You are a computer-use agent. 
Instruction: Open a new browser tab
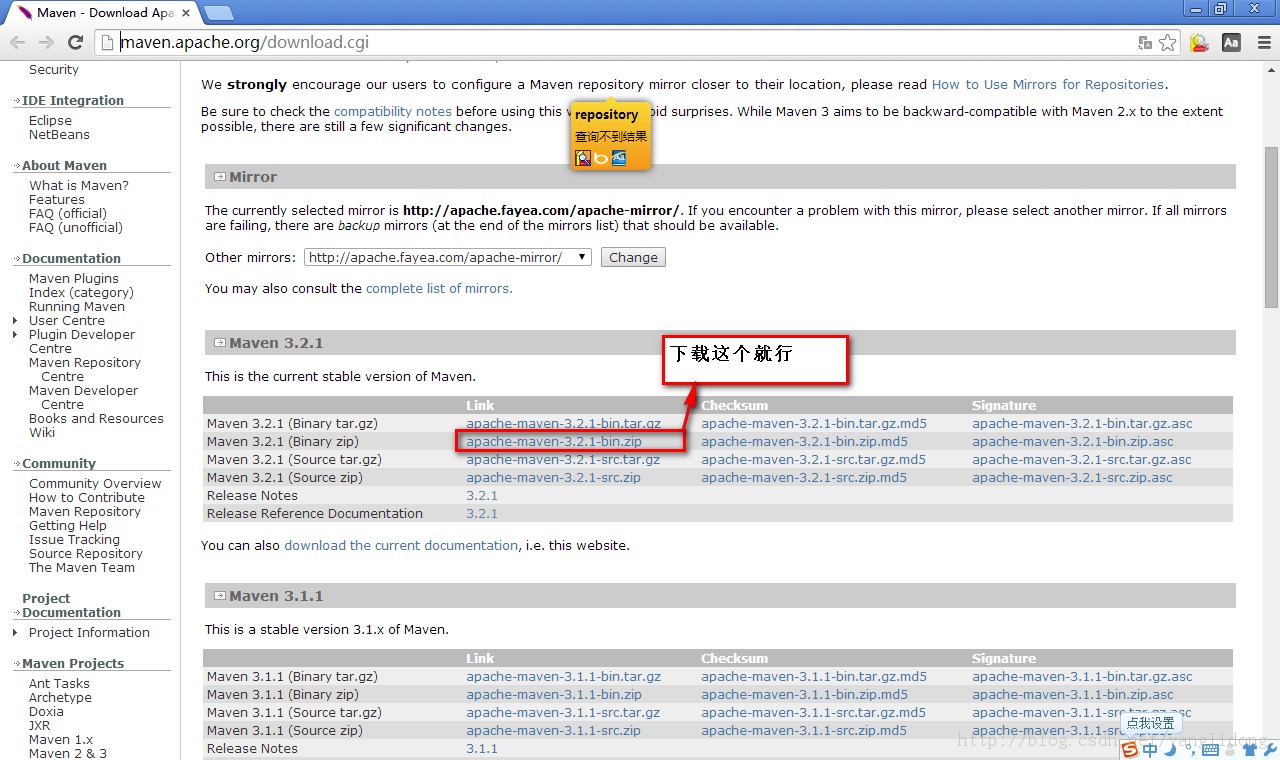[x=218, y=13]
